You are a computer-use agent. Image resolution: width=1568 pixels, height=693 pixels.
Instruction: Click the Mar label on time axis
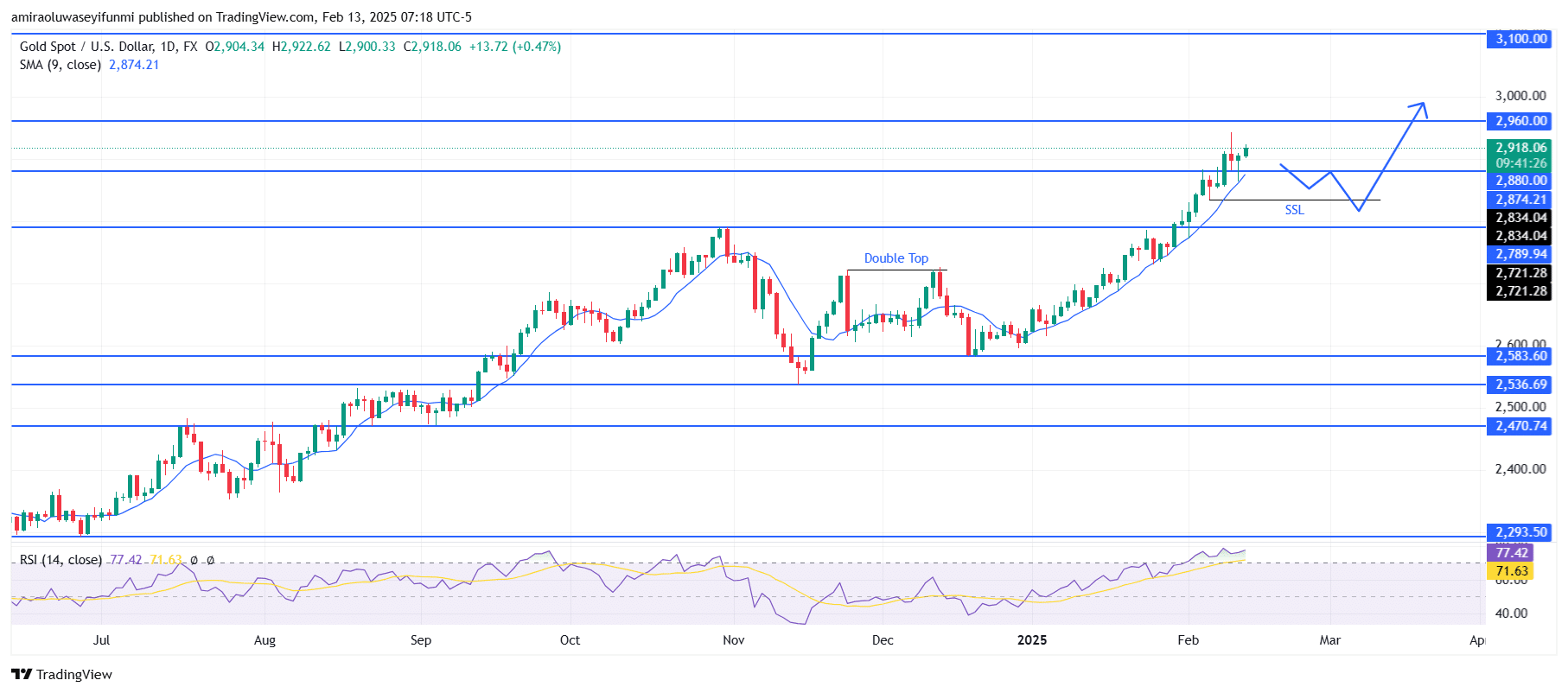point(1330,640)
